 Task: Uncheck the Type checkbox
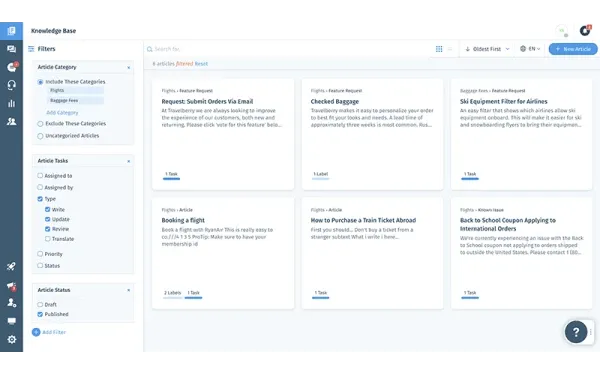click(x=40, y=199)
